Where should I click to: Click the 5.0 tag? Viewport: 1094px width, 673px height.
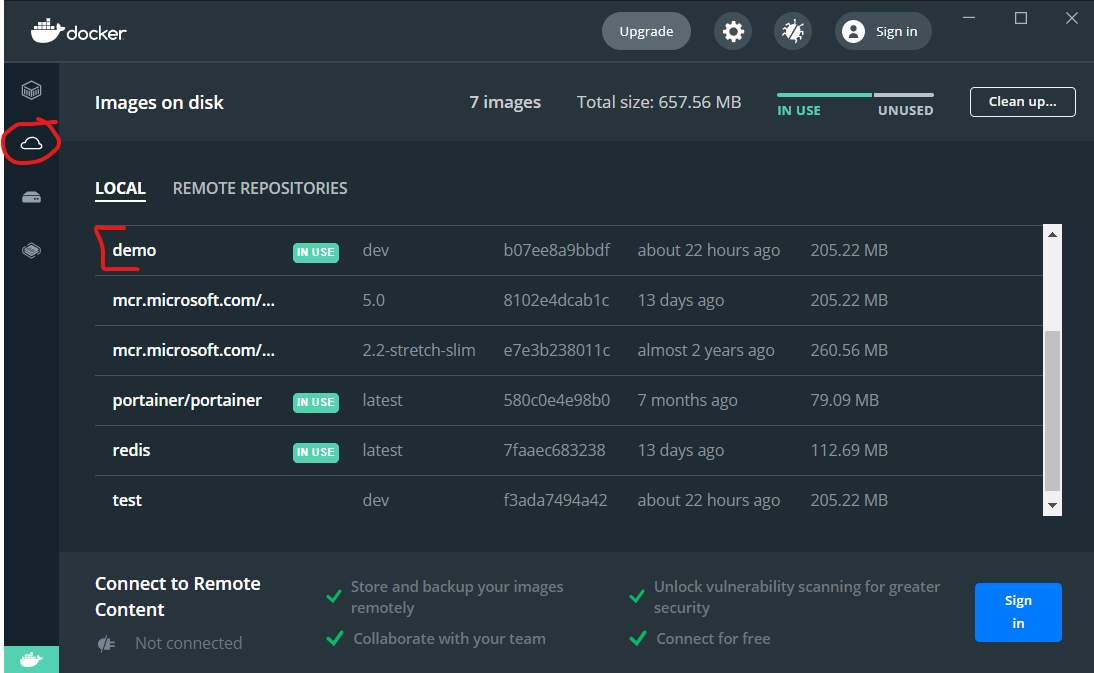tap(373, 301)
